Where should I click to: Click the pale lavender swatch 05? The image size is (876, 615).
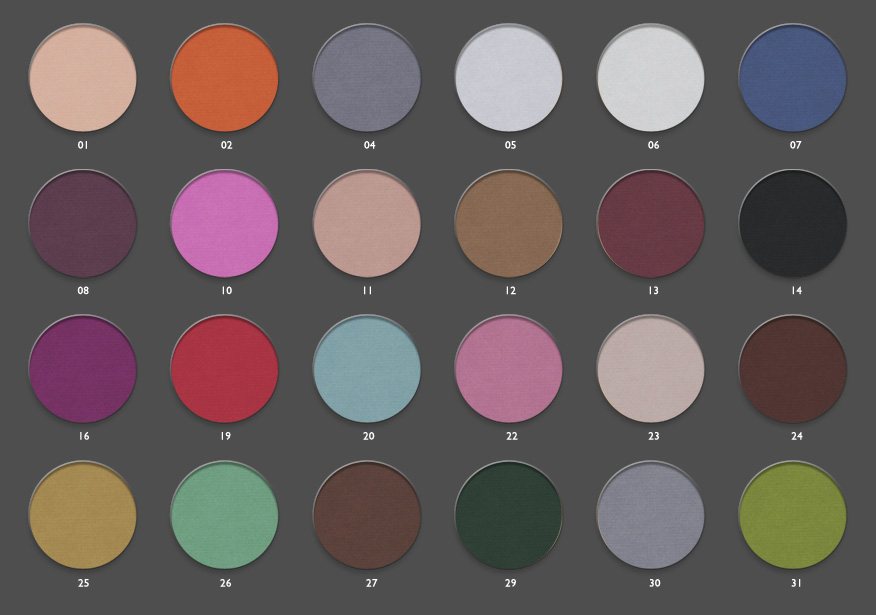tap(509, 78)
